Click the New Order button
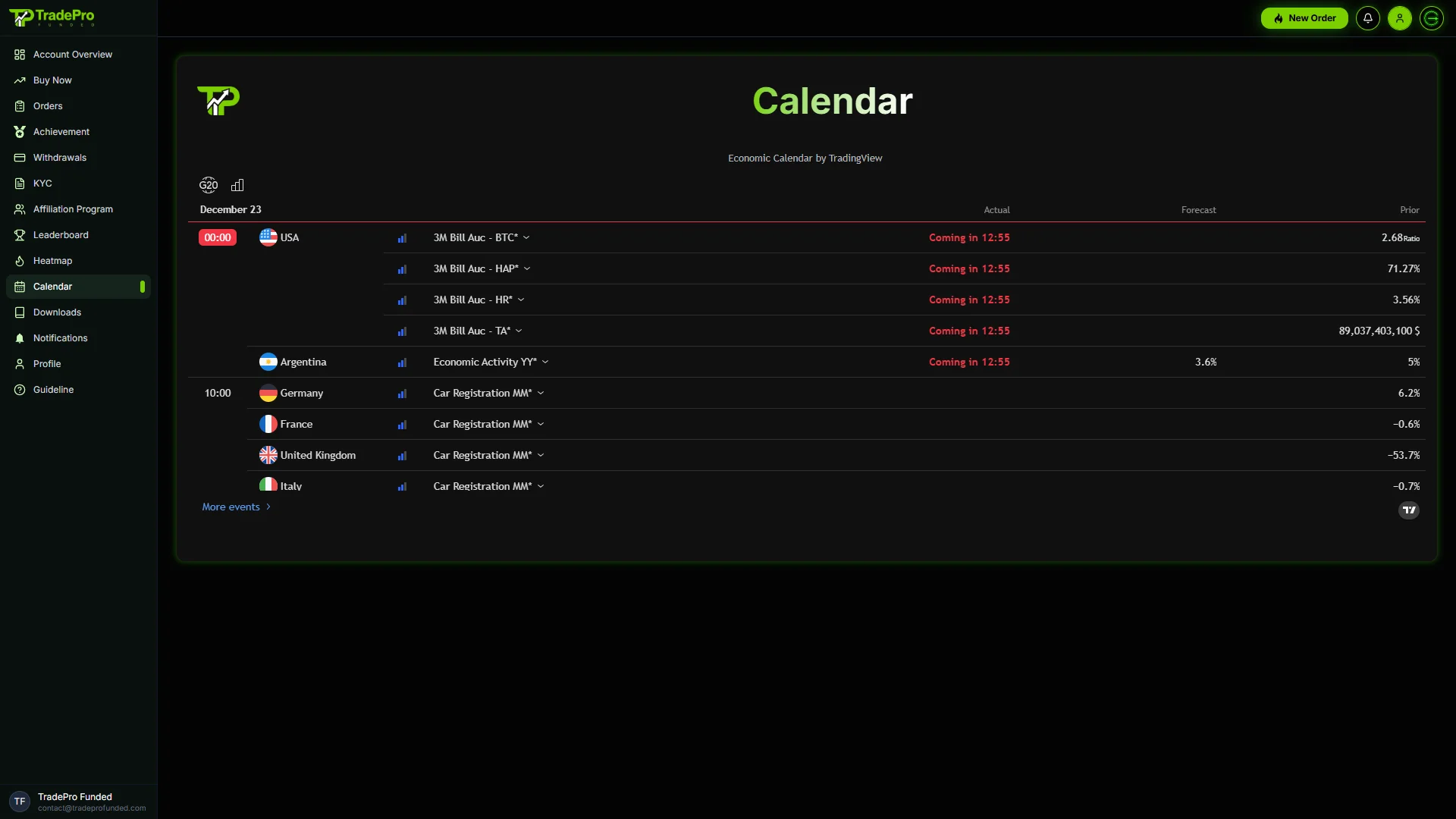Viewport: 1456px width, 819px height. tap(1304, 18)
